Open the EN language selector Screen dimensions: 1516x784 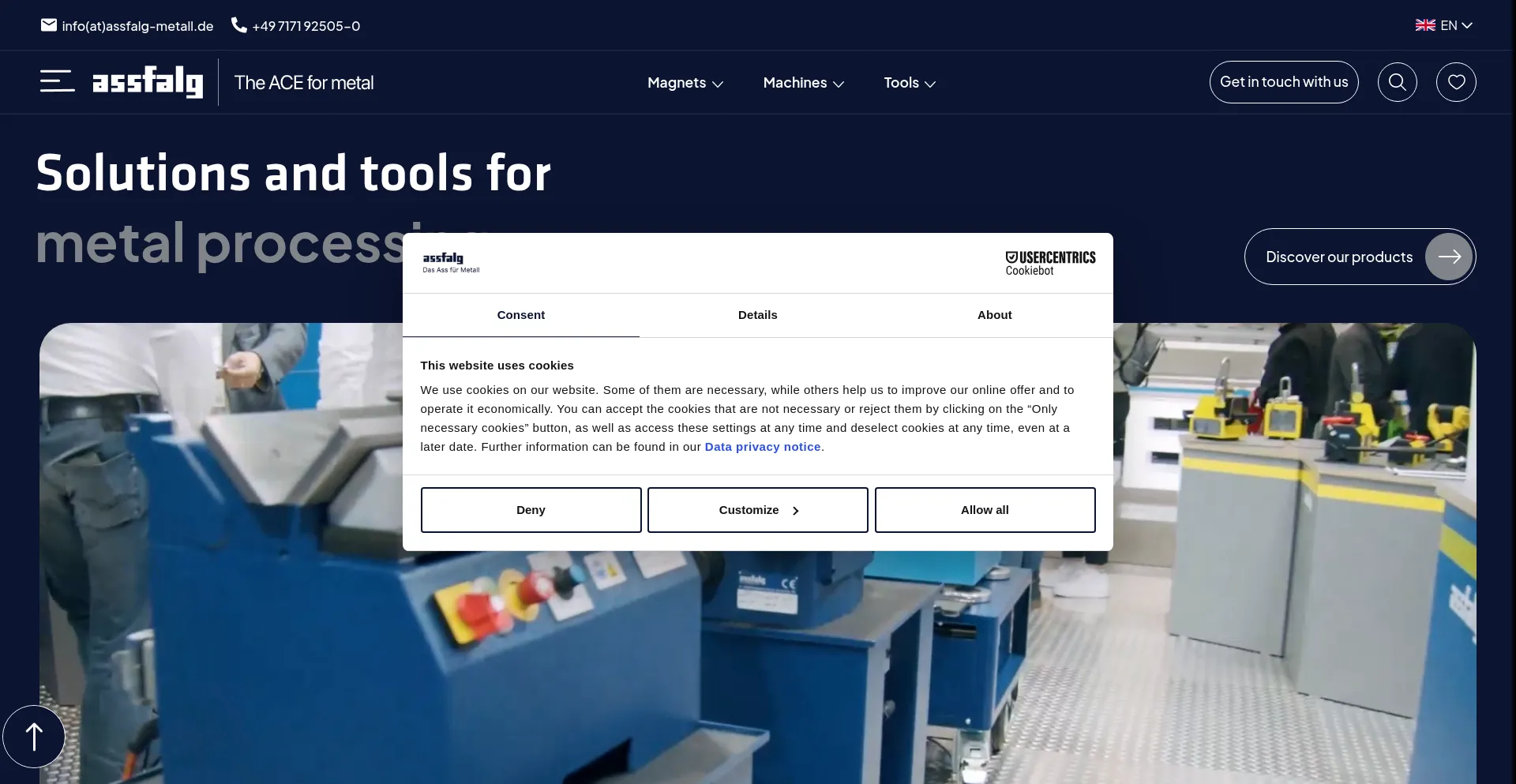click(x=1443, y=25)
